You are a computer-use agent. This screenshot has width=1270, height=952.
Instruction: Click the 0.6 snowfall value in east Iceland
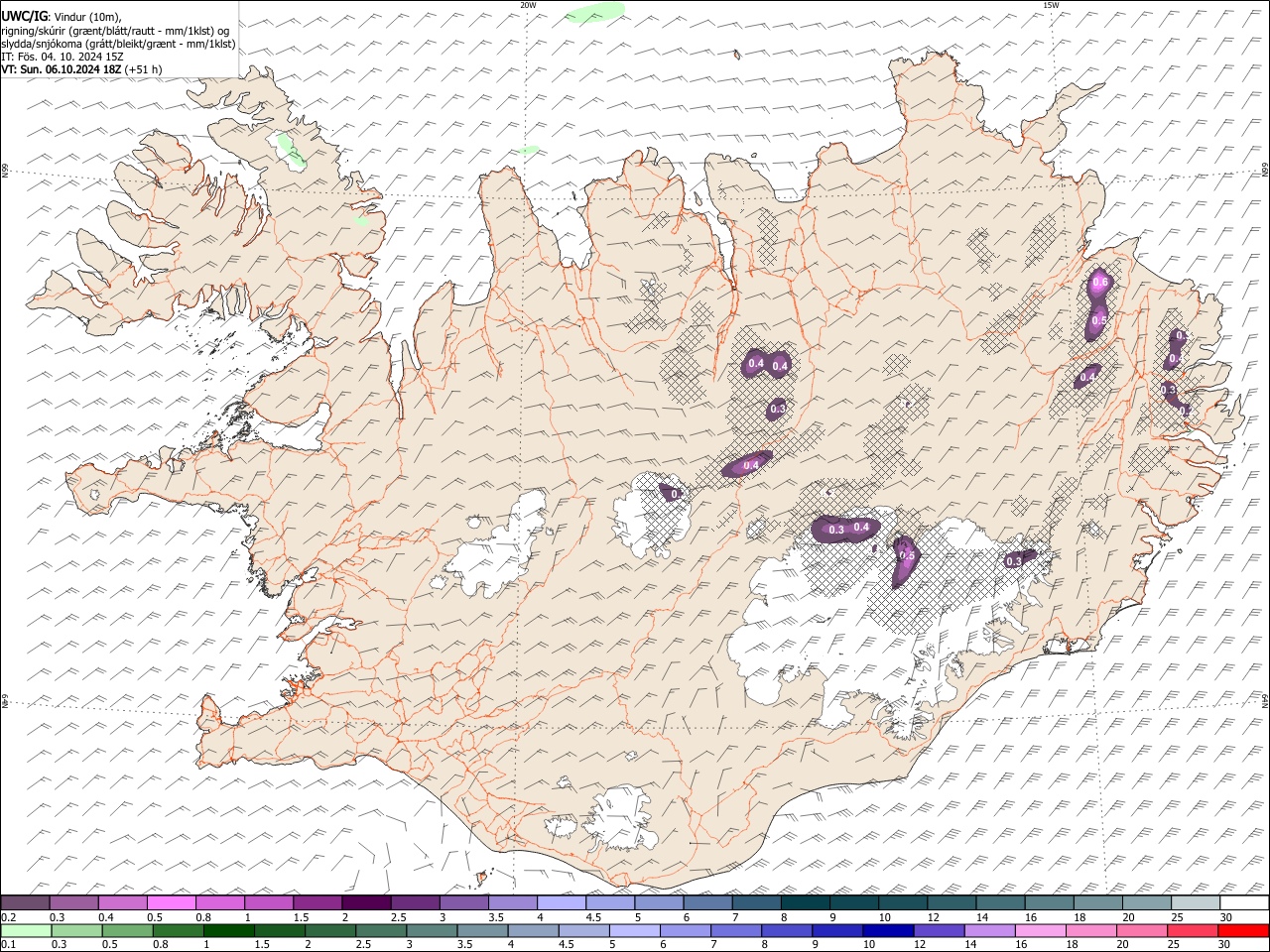coord(1099,284)
